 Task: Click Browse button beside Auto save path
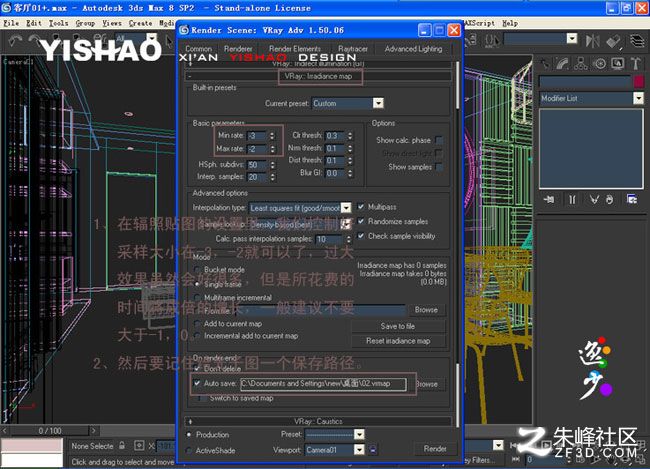[428, 384]
